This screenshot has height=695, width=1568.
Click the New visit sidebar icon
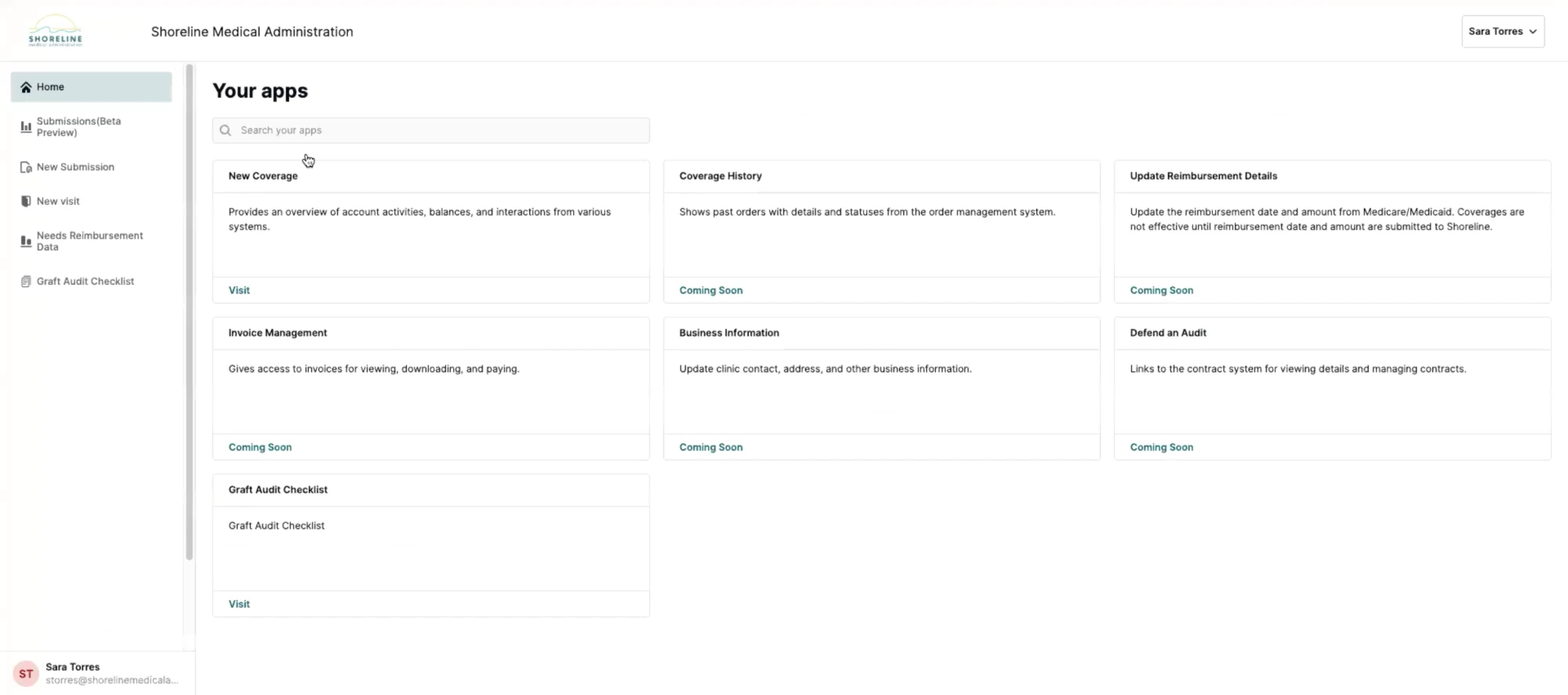[x=26, y=202]
